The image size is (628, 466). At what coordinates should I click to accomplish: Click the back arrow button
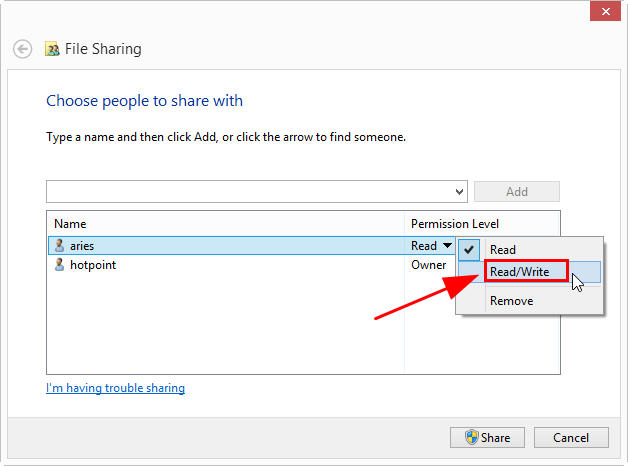click(x=22, y=49)
